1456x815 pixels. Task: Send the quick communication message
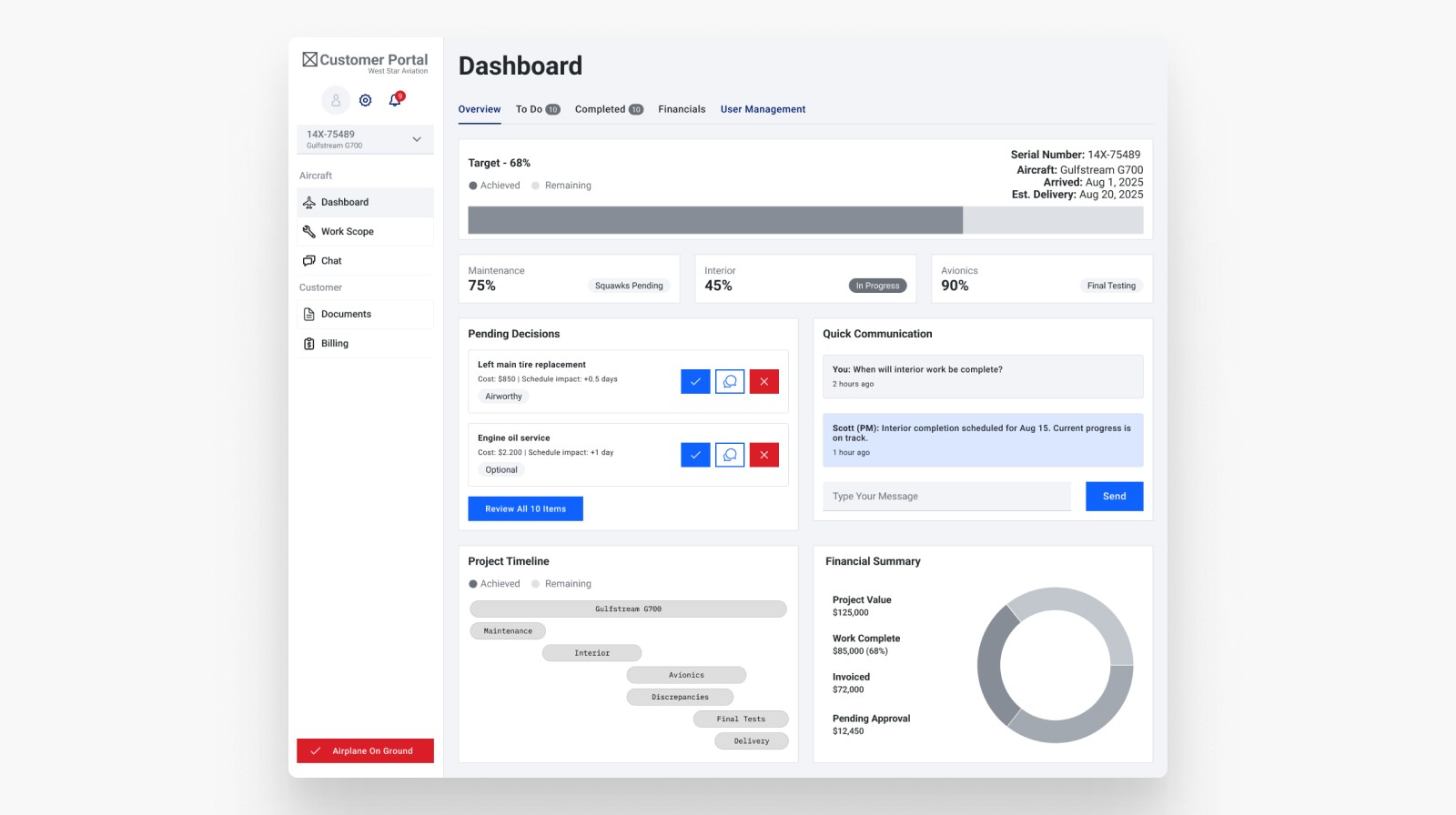[1114, 497]
